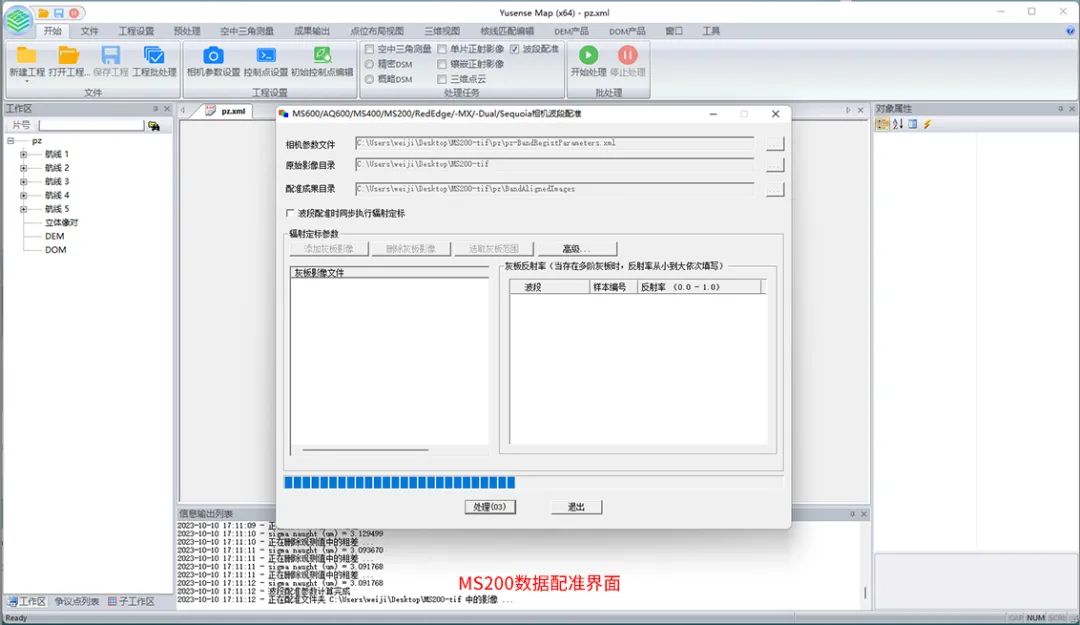
Task: Click the 工程批处理 icon
Action: coord(154,56)
